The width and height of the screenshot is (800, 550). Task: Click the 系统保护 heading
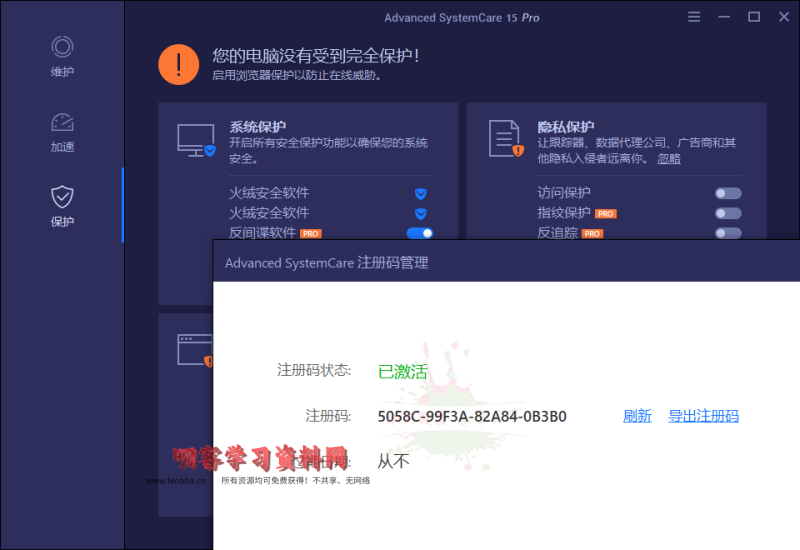(x=258, y=127)
